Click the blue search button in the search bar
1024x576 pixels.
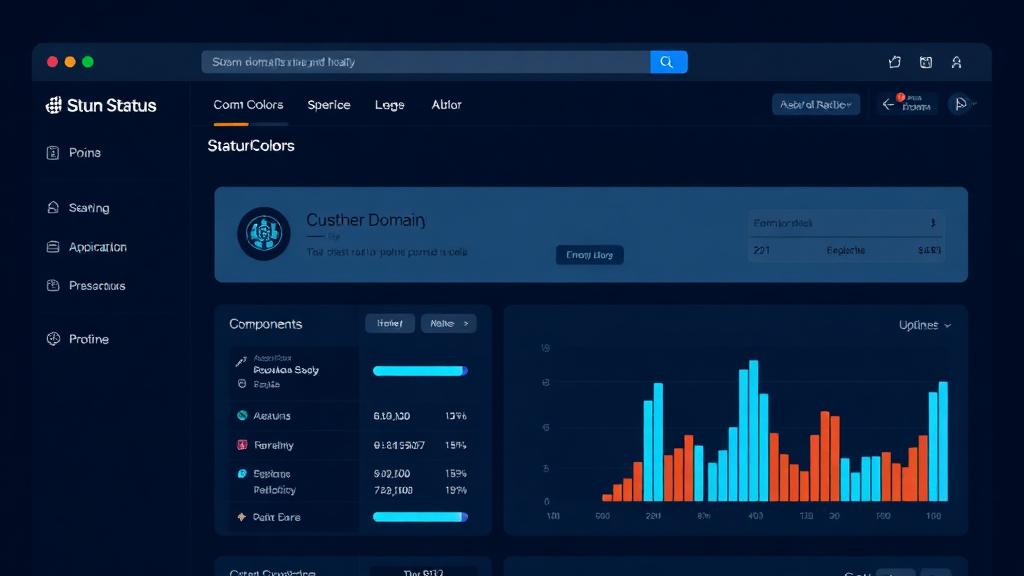click(668, 61)
